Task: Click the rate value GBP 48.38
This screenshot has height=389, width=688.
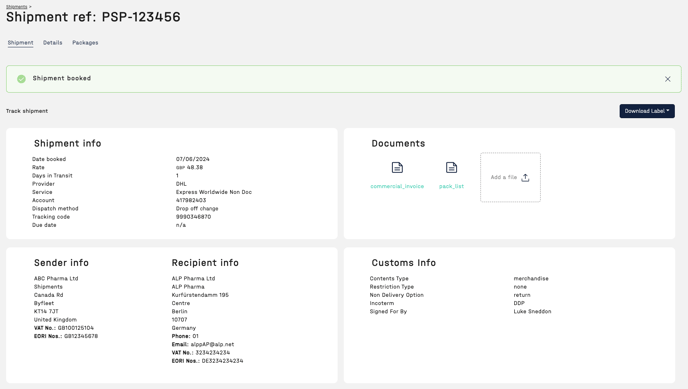Action: pyautogui.click(x=190, y=168)
